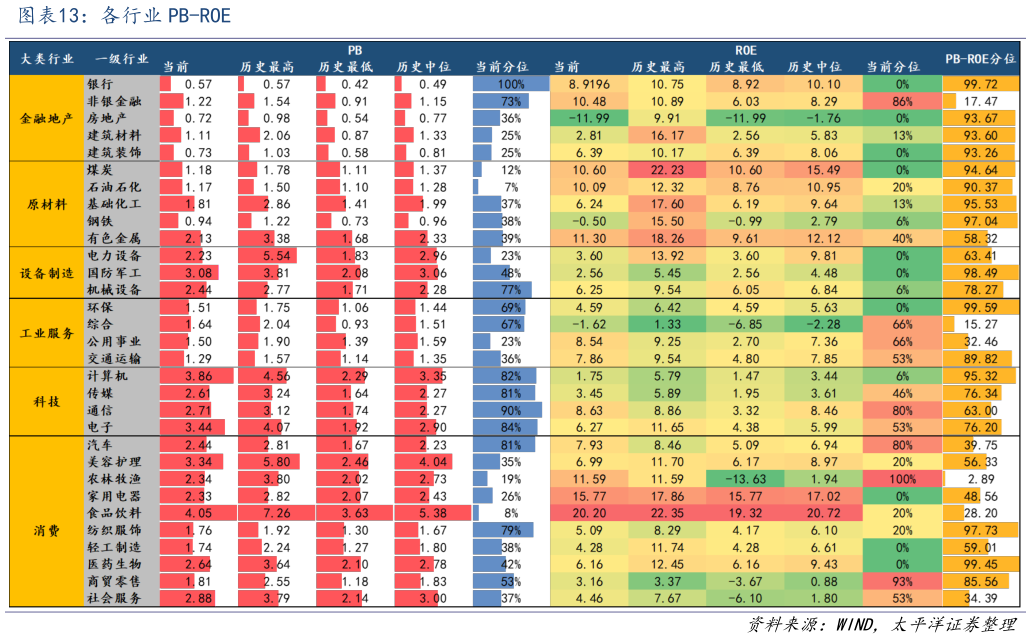1031x639 pixels.
Task: Select the 一级行业 column header
Action: point(121,58)
